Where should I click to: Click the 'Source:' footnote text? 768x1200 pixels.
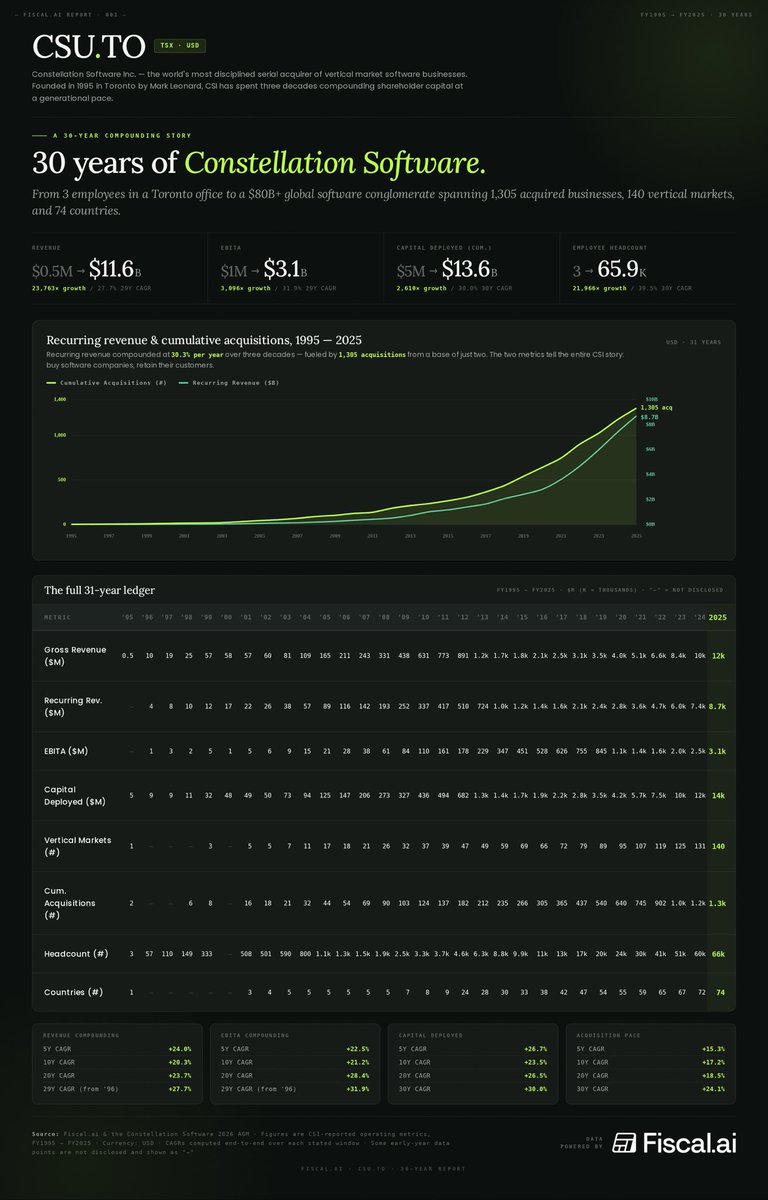point(46,1134)
